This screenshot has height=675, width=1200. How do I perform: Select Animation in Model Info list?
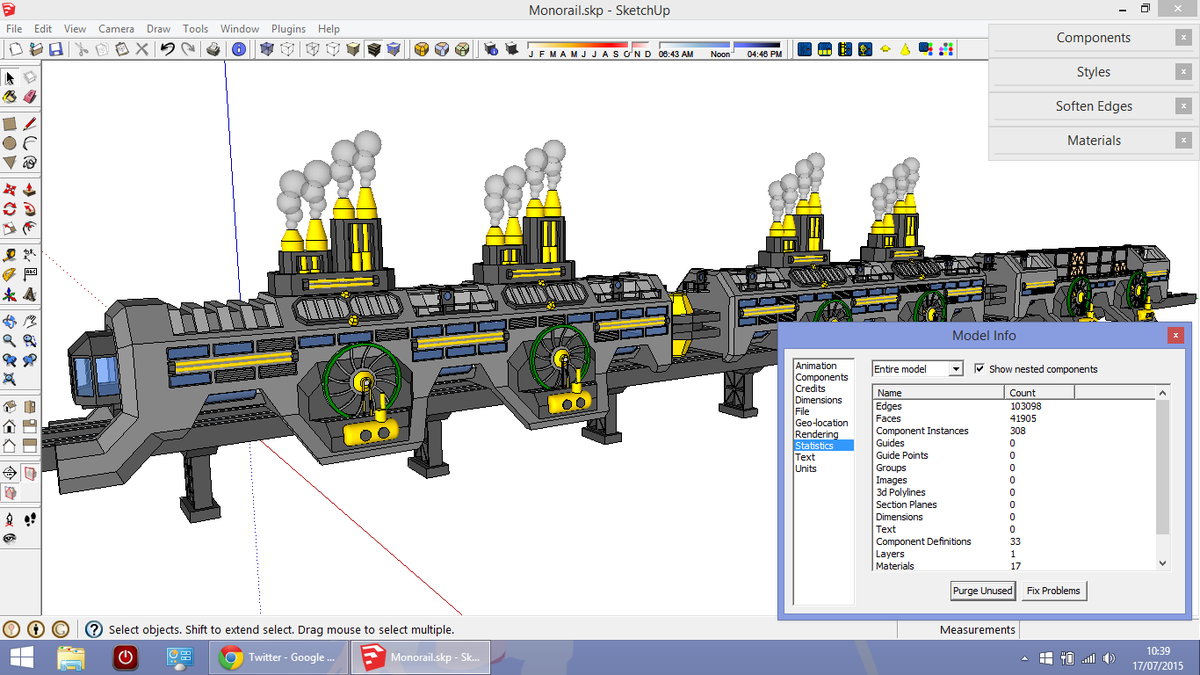pyautogui.click(x=816, y=366)
